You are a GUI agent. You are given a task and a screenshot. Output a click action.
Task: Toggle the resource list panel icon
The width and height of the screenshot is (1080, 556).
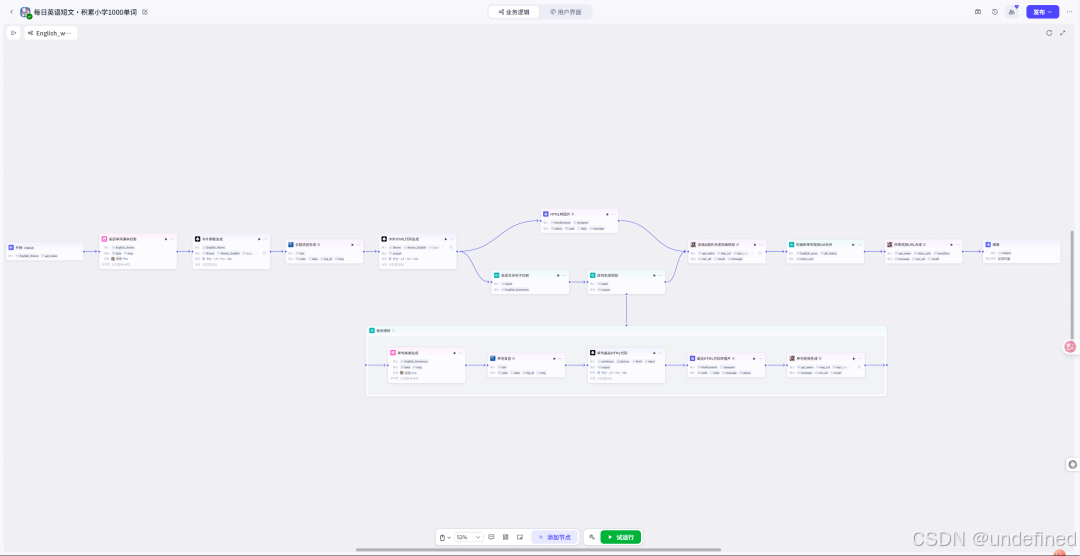[x=13, y=33]
